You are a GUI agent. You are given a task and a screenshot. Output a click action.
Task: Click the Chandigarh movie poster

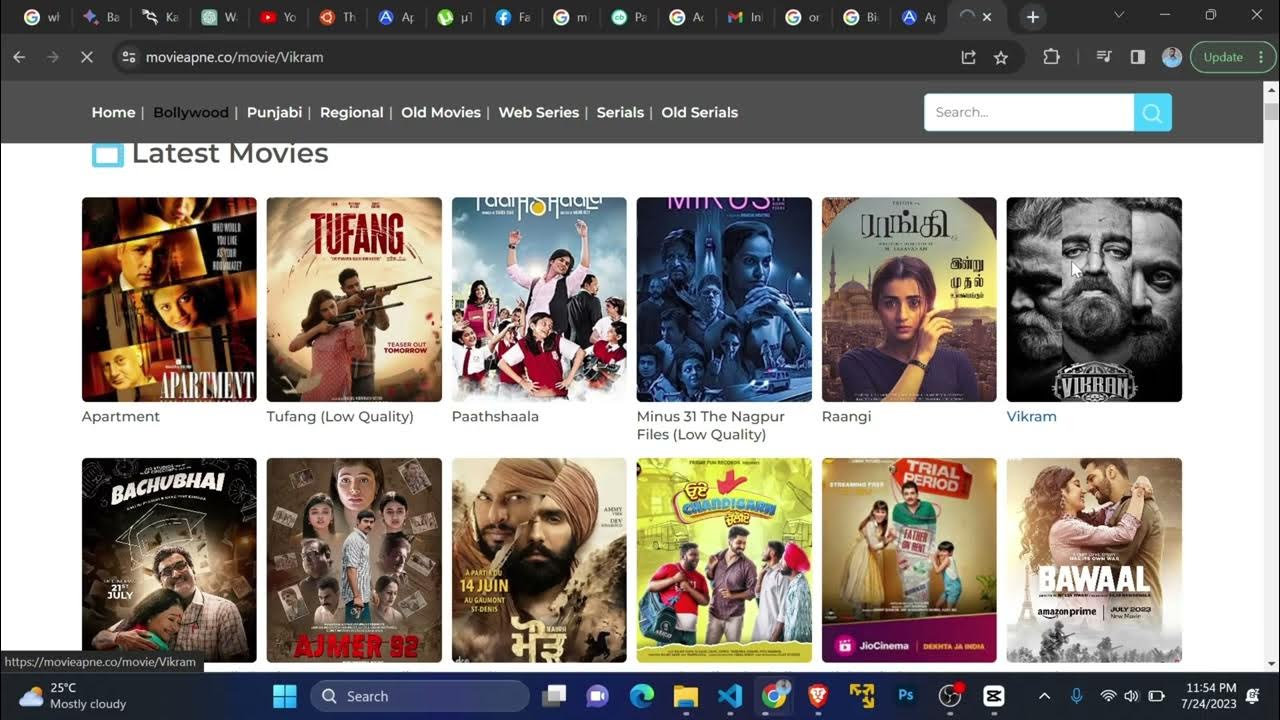(724, 560)
